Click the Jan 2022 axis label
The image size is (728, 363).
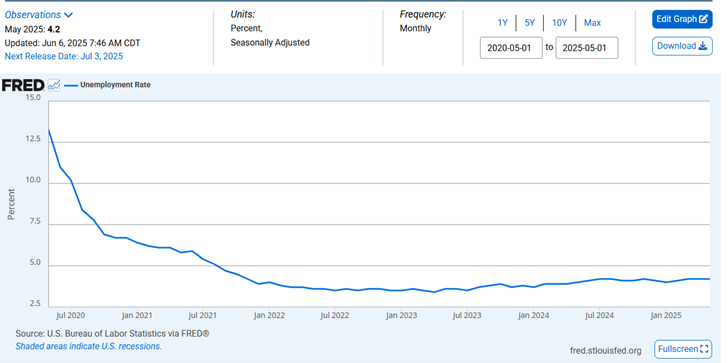(270, 316)
